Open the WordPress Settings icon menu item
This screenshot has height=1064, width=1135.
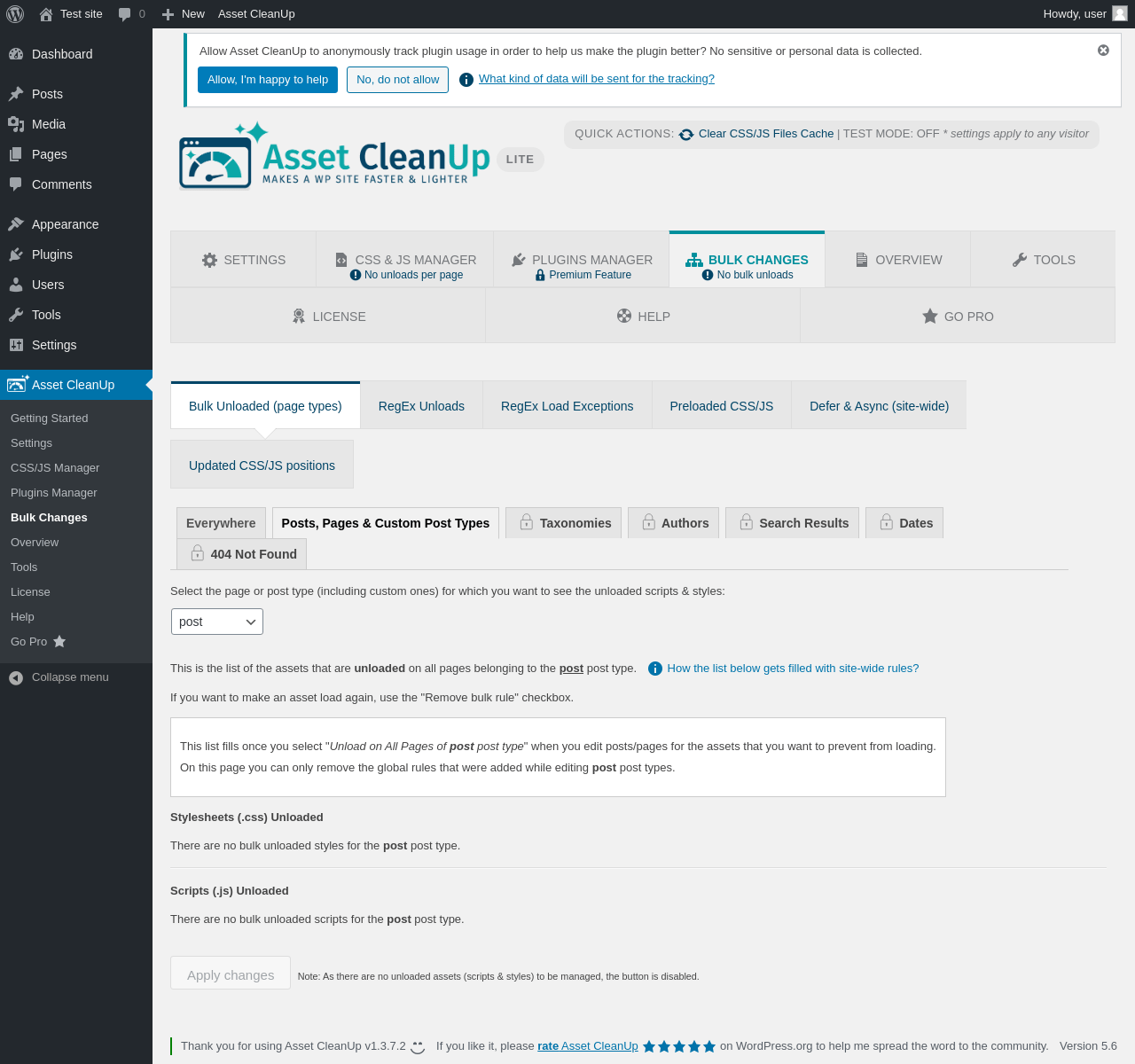(76, 345)
